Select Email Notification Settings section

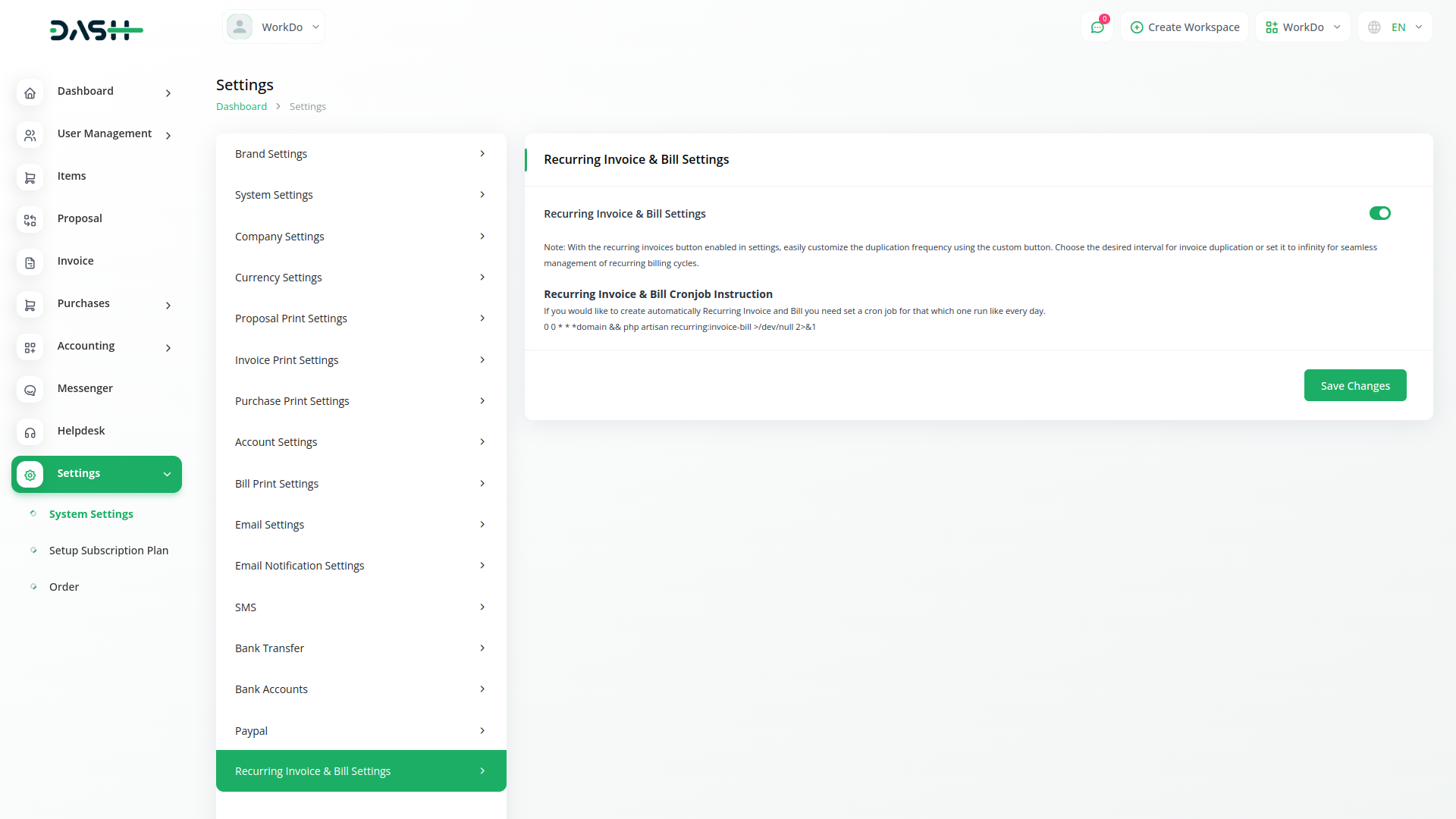click(360, 566)
